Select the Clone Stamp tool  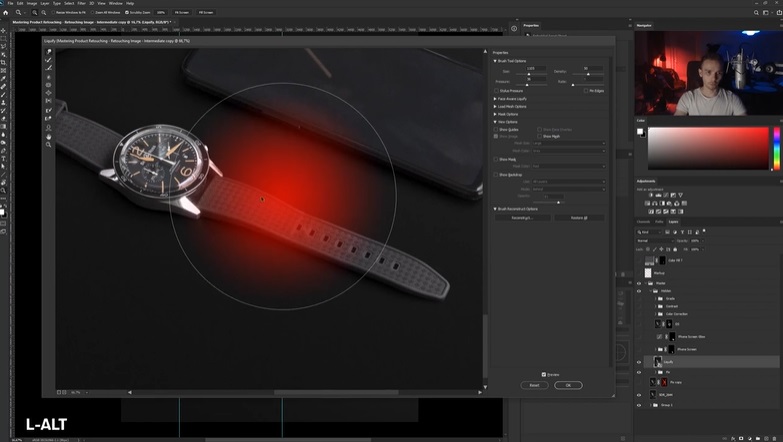3,102
